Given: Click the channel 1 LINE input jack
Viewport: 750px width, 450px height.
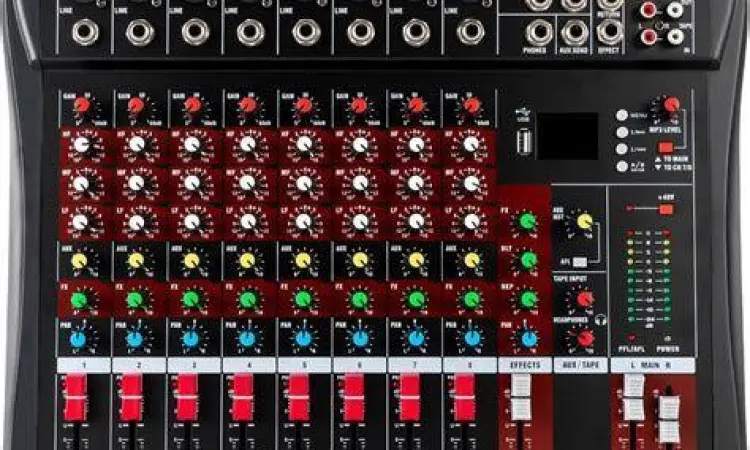Looking at the screenshot, I should (x=85, y=32).
